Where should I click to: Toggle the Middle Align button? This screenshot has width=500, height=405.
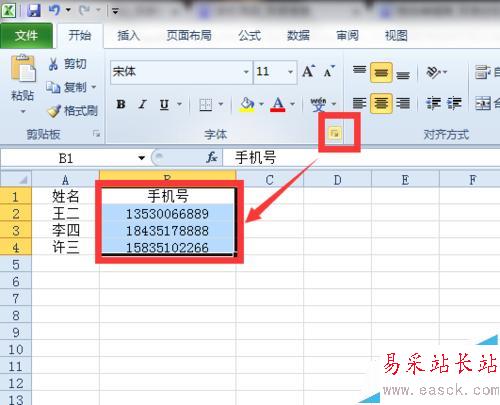[381, 72]
